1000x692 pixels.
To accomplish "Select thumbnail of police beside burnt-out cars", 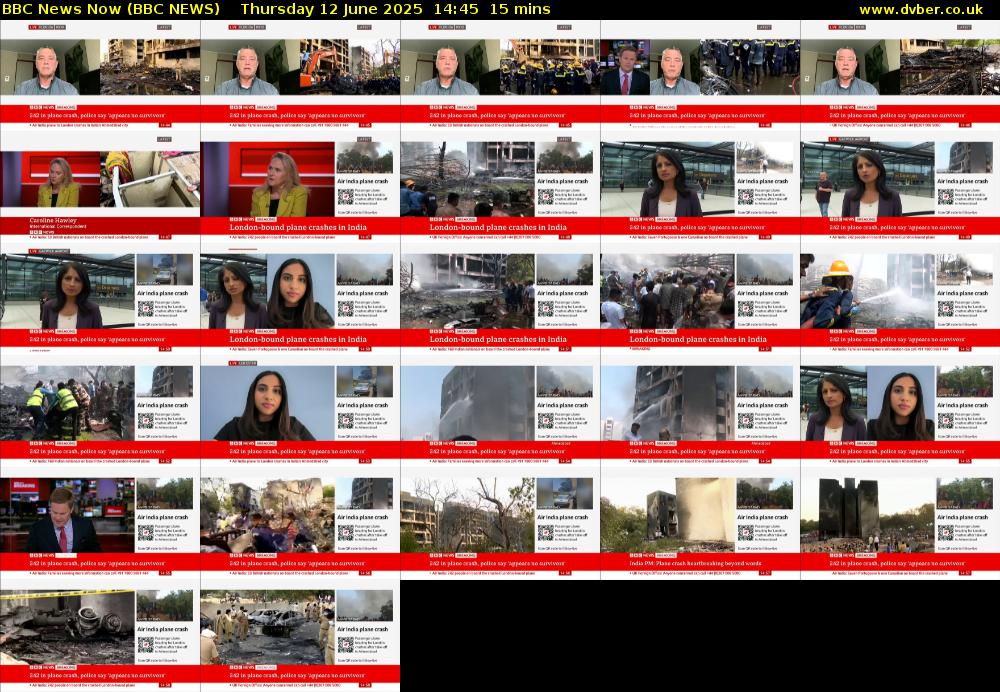I will (x=300, y=635).
